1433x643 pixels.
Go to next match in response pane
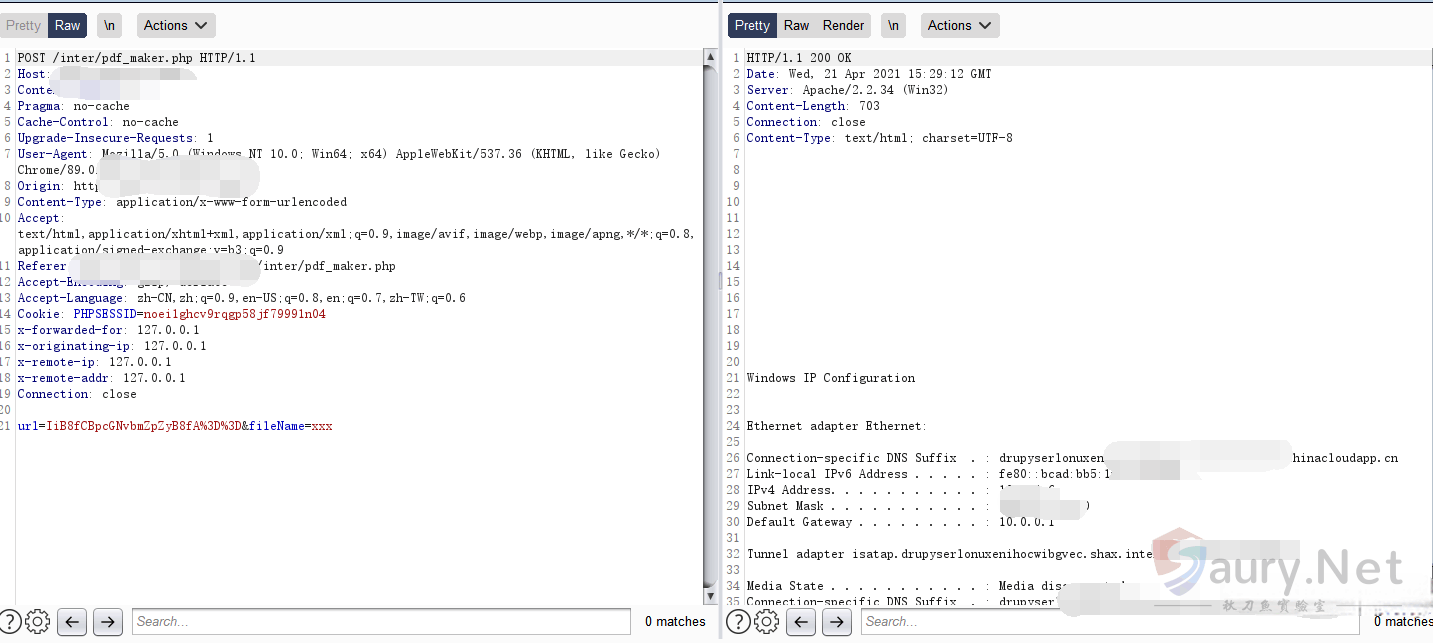tap(836, 622)
